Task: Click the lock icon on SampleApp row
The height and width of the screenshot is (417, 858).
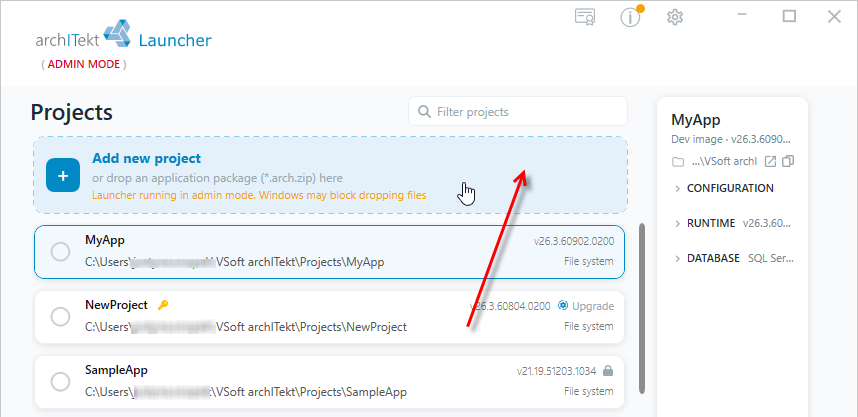Action: [607, 371]
